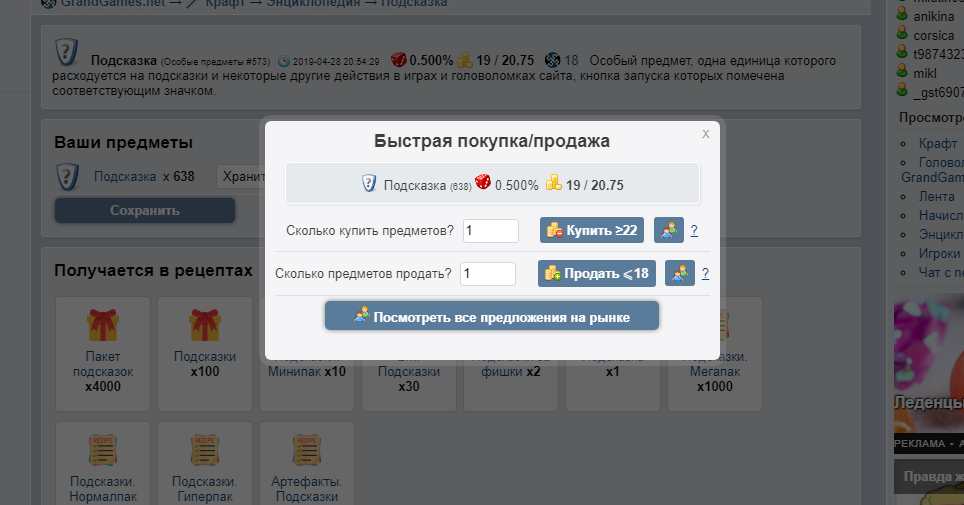Click the Подсказки x100 gift icon

pos(205,325)
